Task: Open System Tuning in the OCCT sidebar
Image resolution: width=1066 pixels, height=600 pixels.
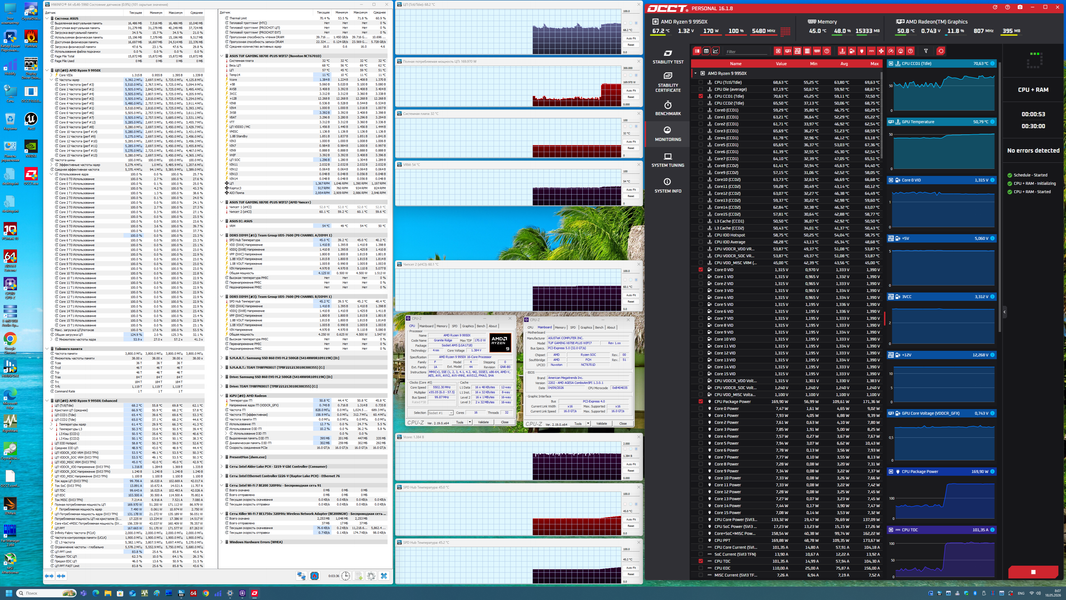Action: (x=668, y=160)
